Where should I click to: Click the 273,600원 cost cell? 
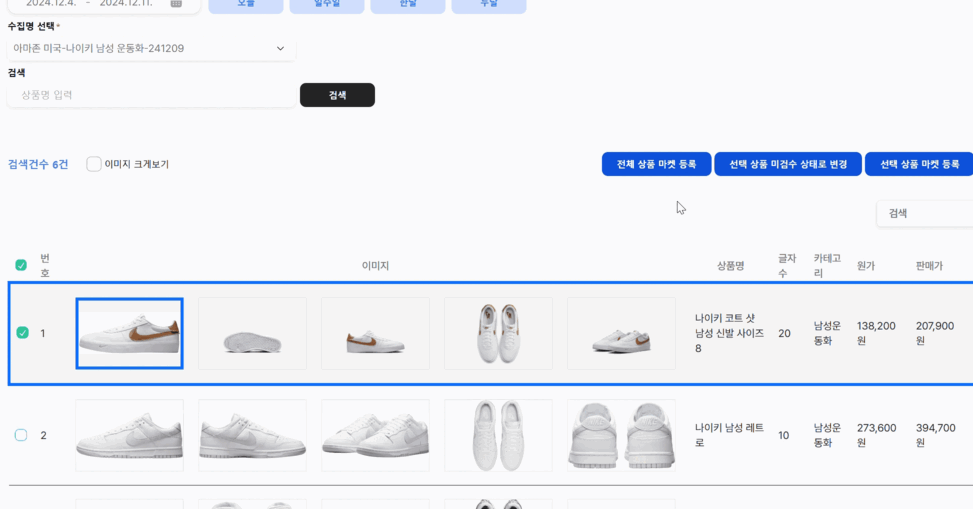tap(876, 435)
